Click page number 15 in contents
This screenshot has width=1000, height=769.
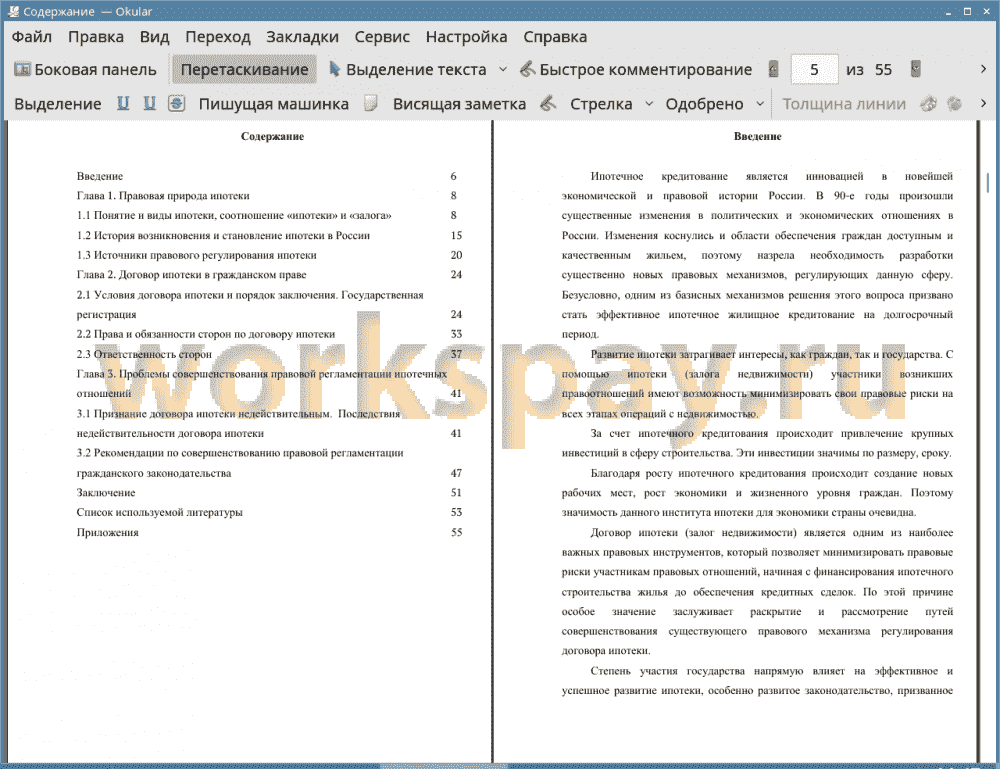456,235
